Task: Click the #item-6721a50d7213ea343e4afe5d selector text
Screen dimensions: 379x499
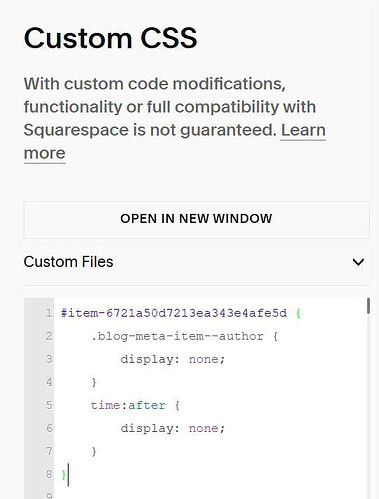Action: pos(174,313)
